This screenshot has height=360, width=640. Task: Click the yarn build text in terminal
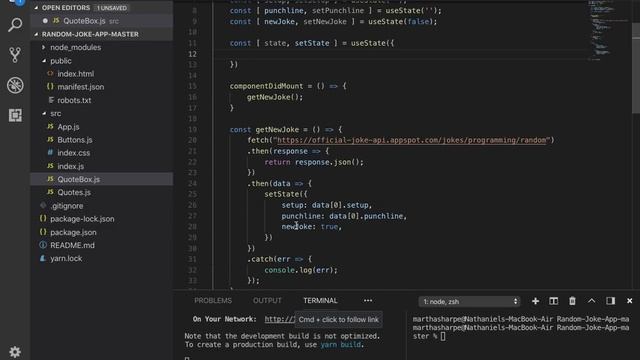pos(341,344)
